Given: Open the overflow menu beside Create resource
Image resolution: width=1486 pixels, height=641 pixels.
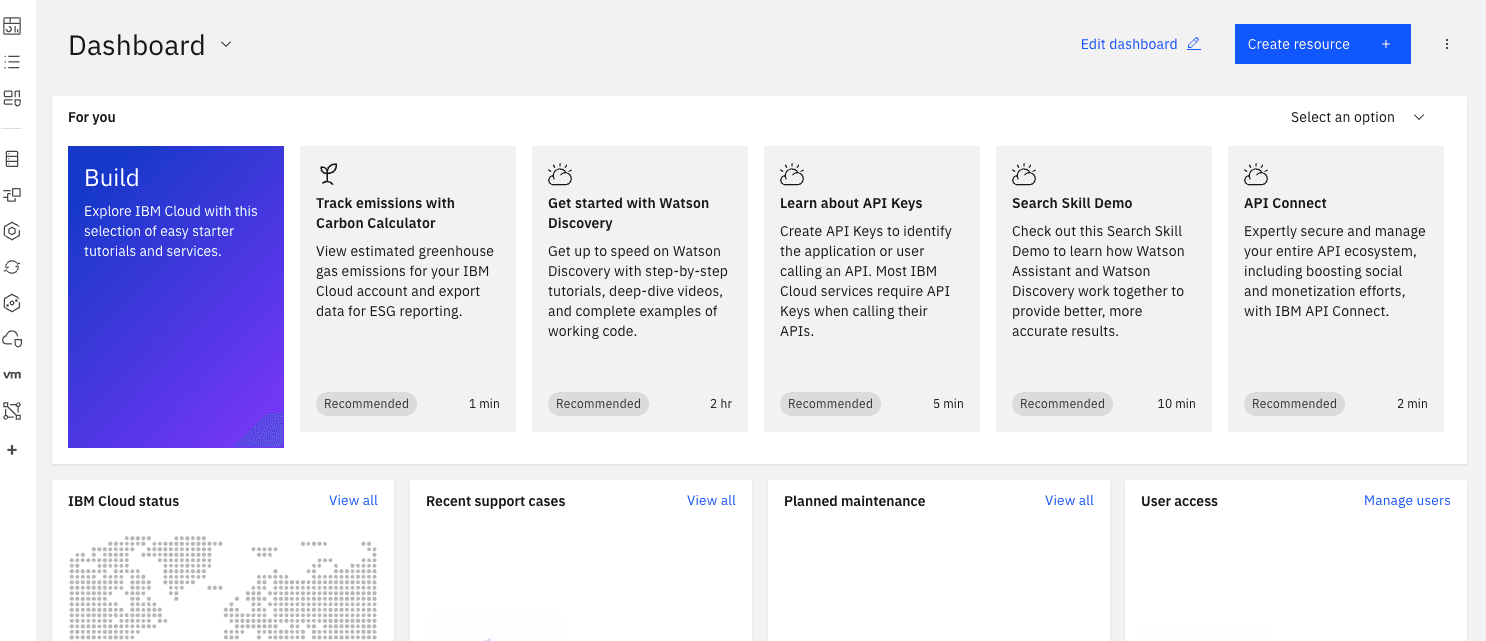Looking at the screenshot, I should point(1447,43).
